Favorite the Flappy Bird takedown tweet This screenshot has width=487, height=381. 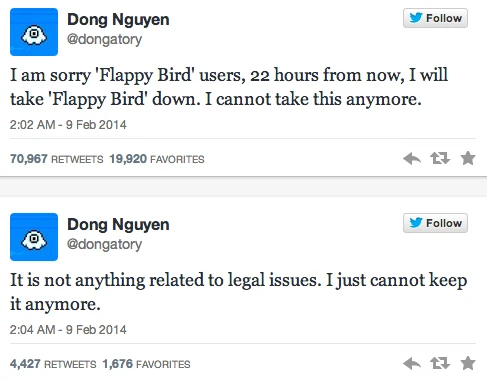click(468, 158)
